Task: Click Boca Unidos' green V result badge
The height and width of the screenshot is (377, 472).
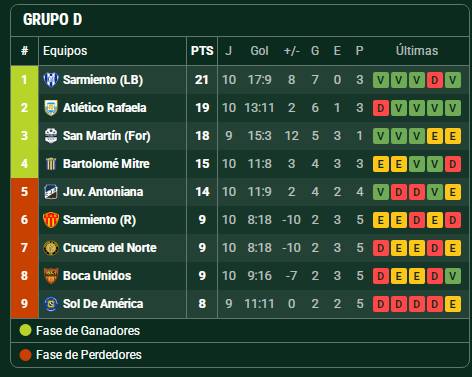Action: [453, 276]
